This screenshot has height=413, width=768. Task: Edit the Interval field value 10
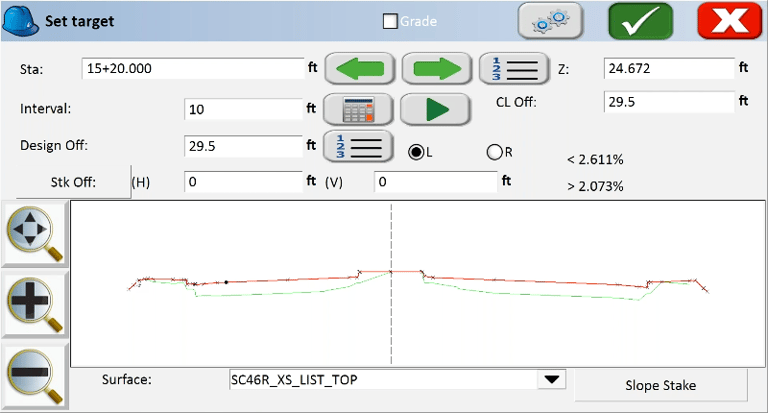coord(243,109)
